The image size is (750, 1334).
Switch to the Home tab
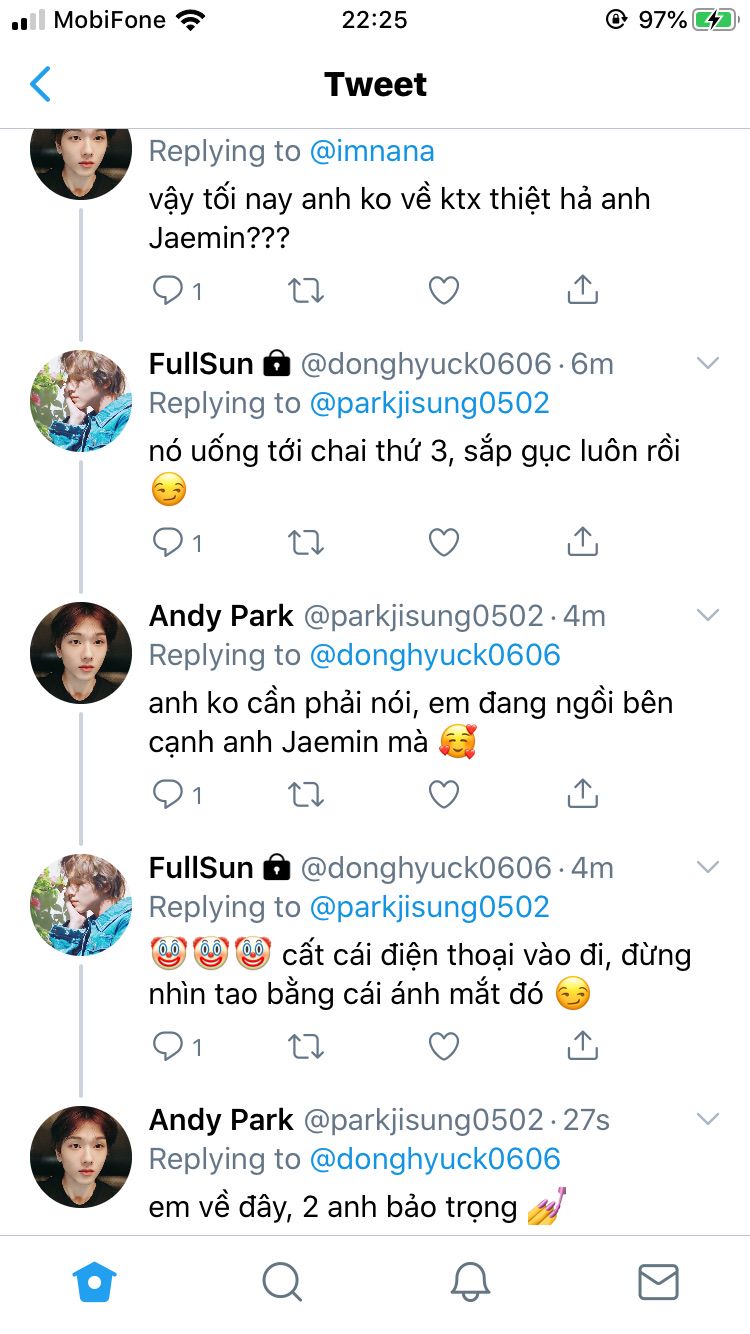click(x=95, y=1282)
